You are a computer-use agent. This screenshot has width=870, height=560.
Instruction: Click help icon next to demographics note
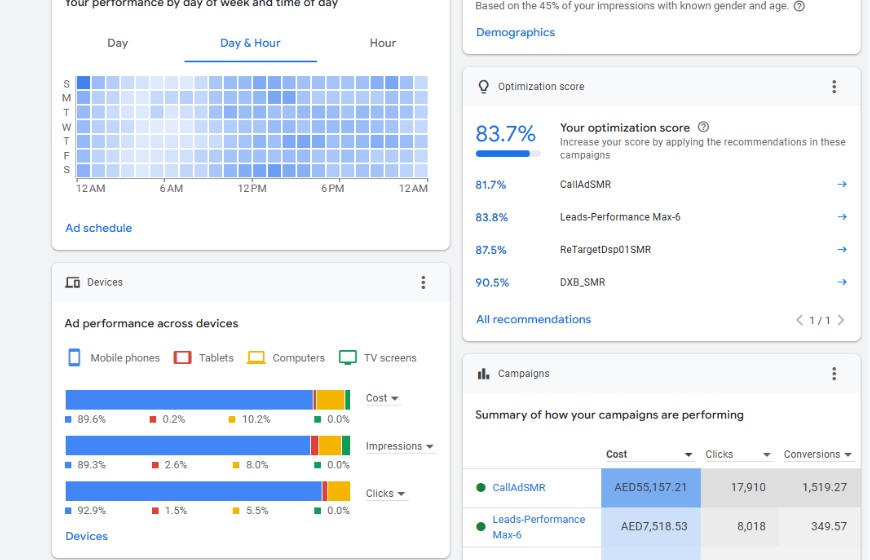click(799, 6)
